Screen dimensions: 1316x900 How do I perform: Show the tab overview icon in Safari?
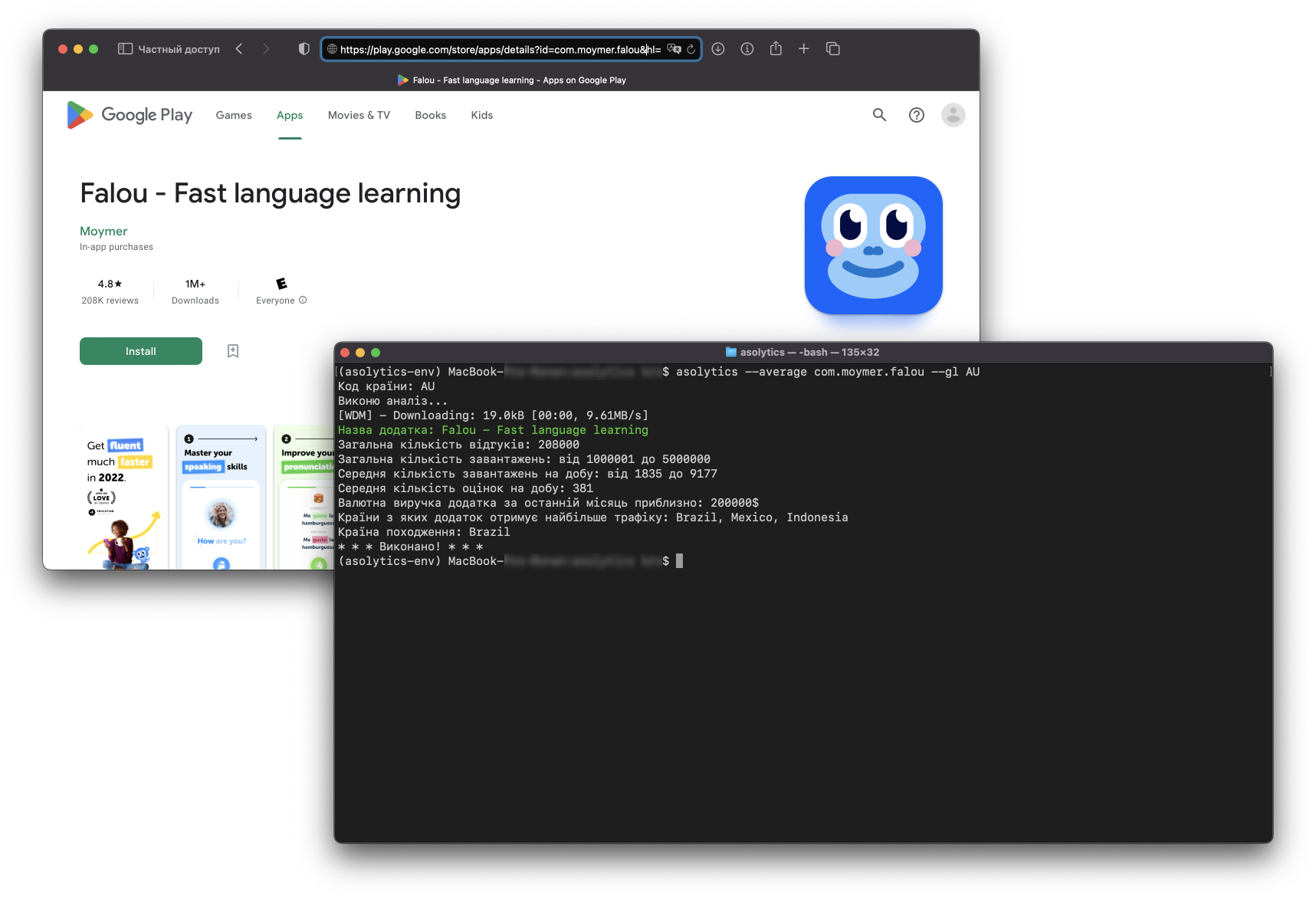point(833,49)
